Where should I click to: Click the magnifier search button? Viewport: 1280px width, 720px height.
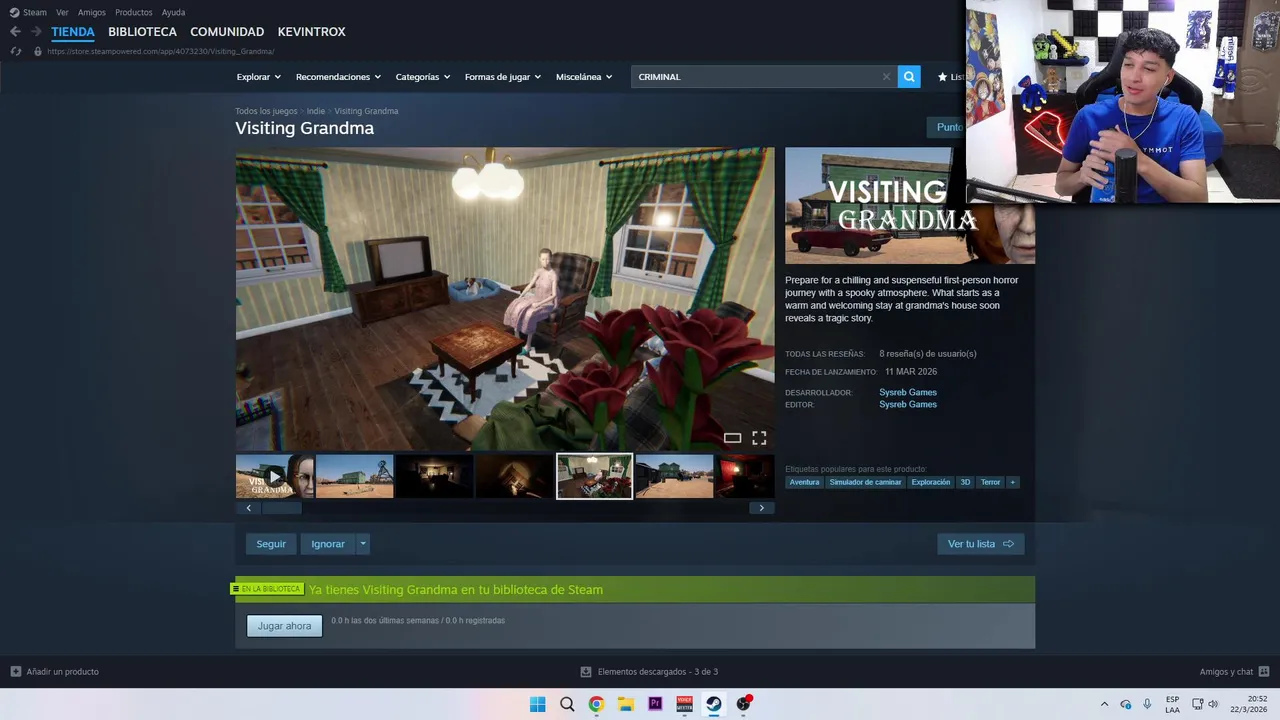tap(909, 77)
